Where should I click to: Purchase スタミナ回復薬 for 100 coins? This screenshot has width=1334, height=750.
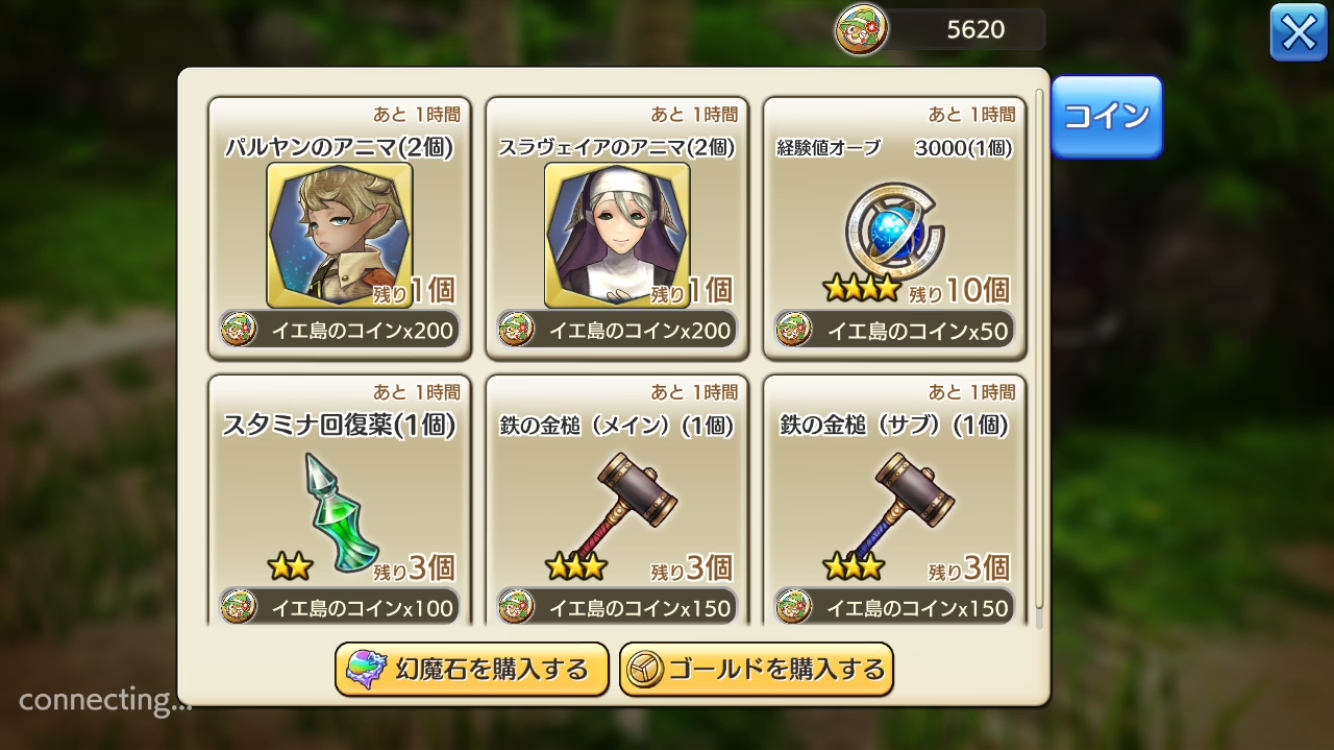[339, 607]
